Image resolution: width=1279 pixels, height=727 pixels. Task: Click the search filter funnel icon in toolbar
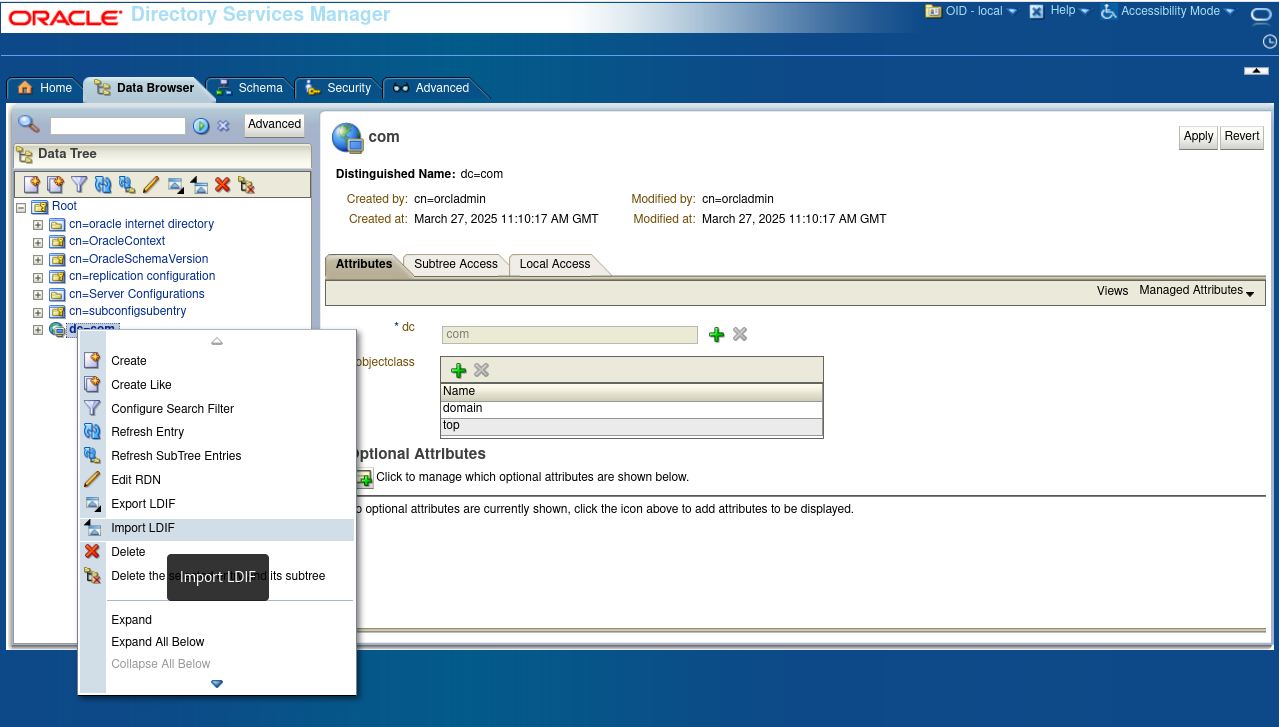79,184
